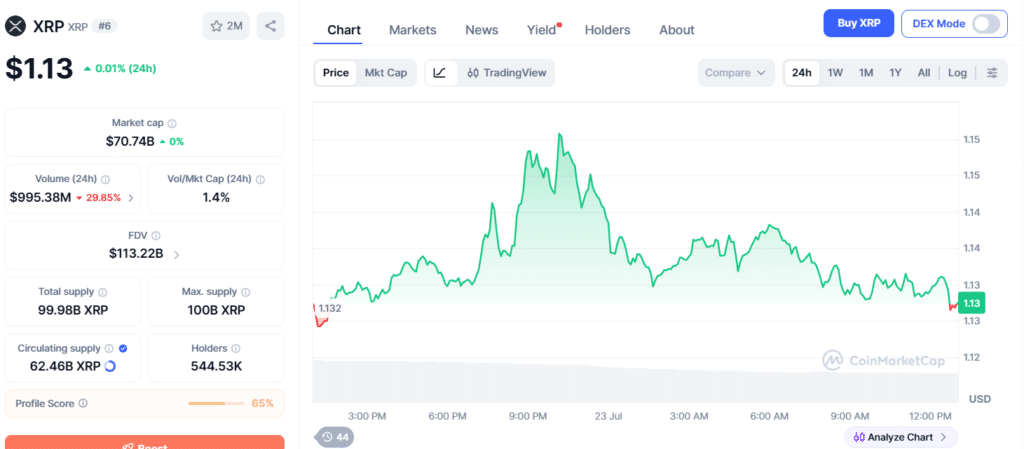Image resolution: width=1024 pixels, height=449 pixels.
Task: Click the 544.53K holders value
Action: pos(216,366)
